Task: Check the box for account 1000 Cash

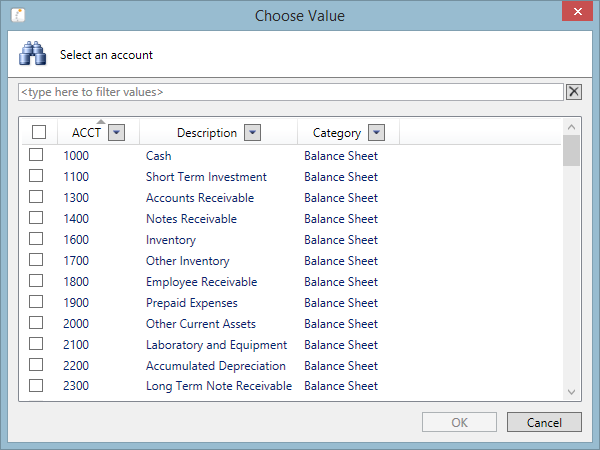Action: pyautogui.click(x=36, y=155)
